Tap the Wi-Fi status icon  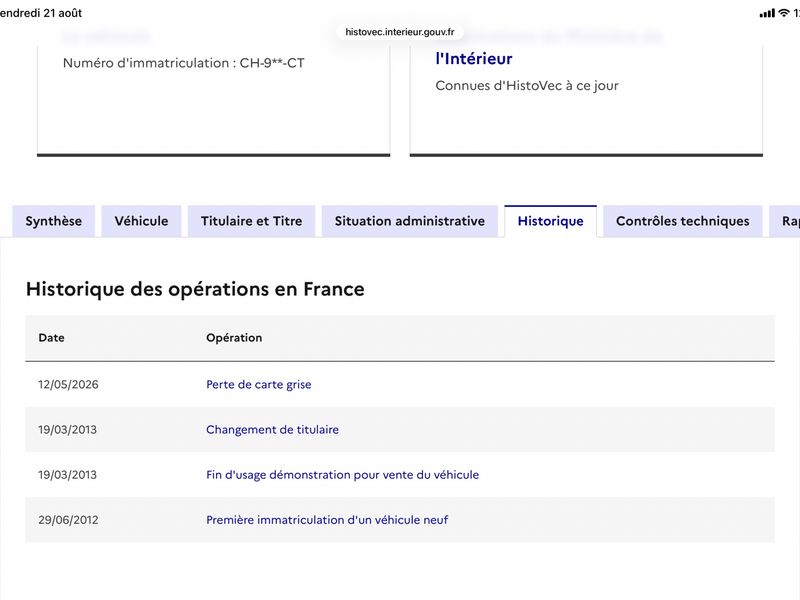coord(784,13)
